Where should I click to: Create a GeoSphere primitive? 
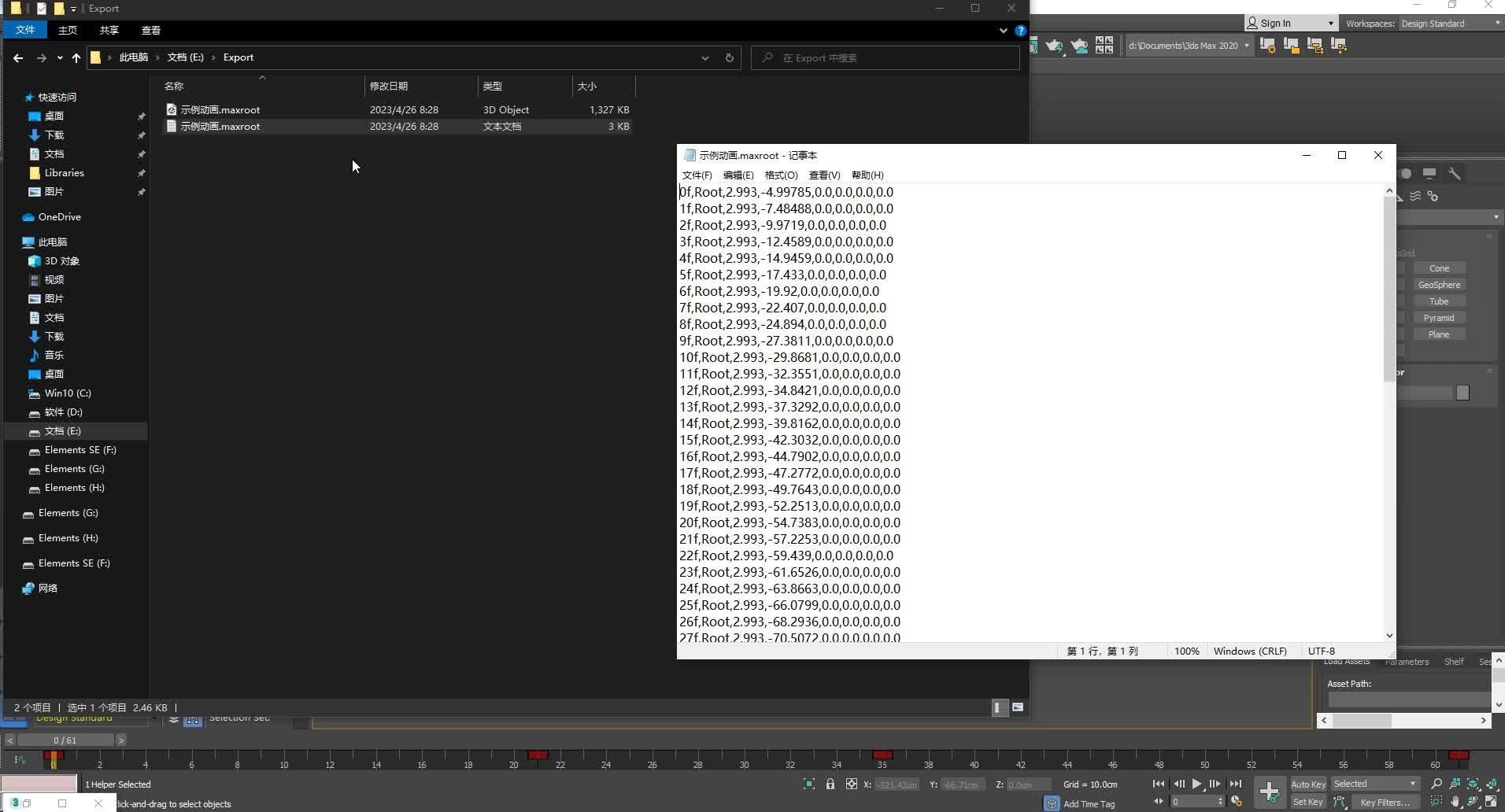click(1439, 285)
